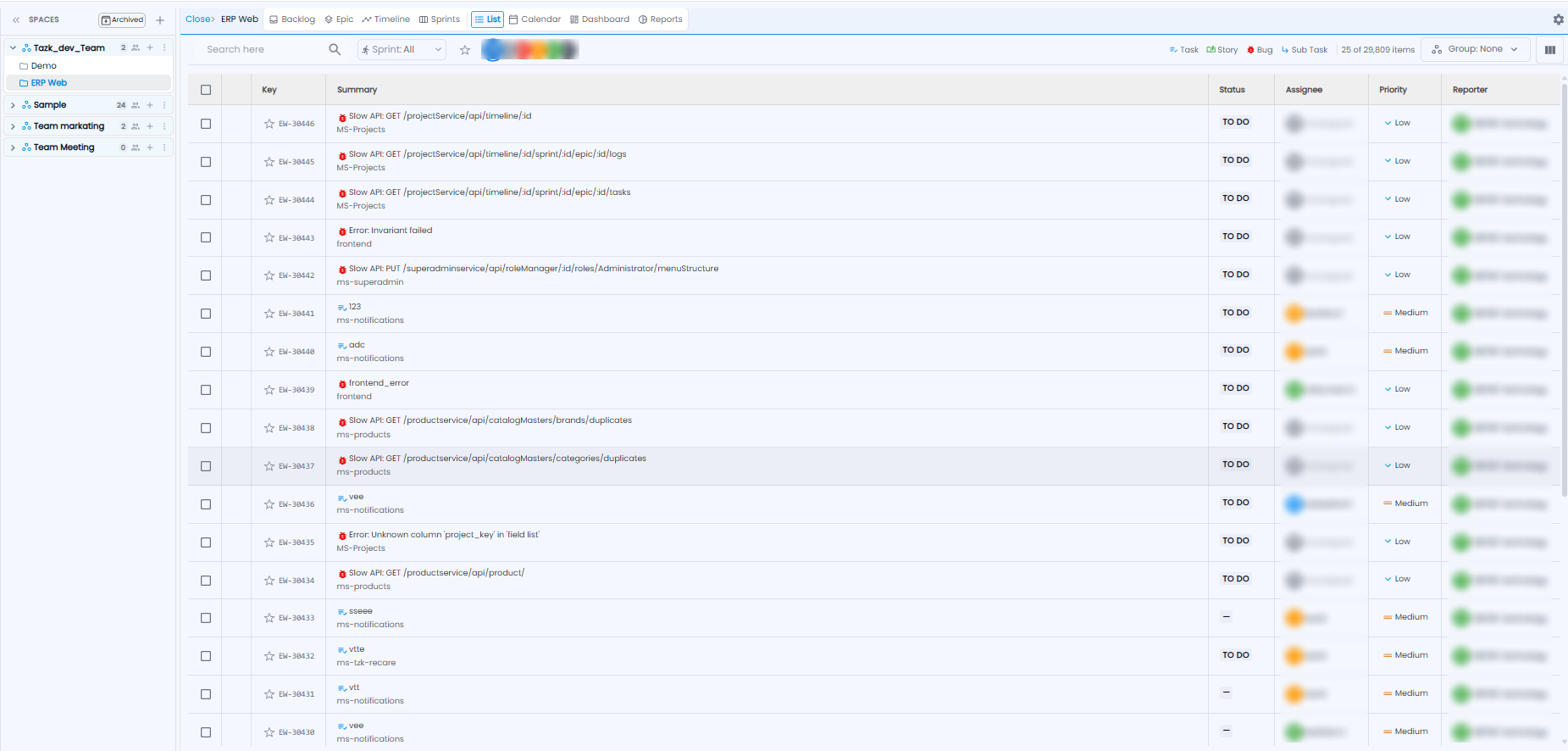This screenshot has width=1568, height=751.
Task: Check the EW-30443 row checkbox
Action: coord(206,237)
